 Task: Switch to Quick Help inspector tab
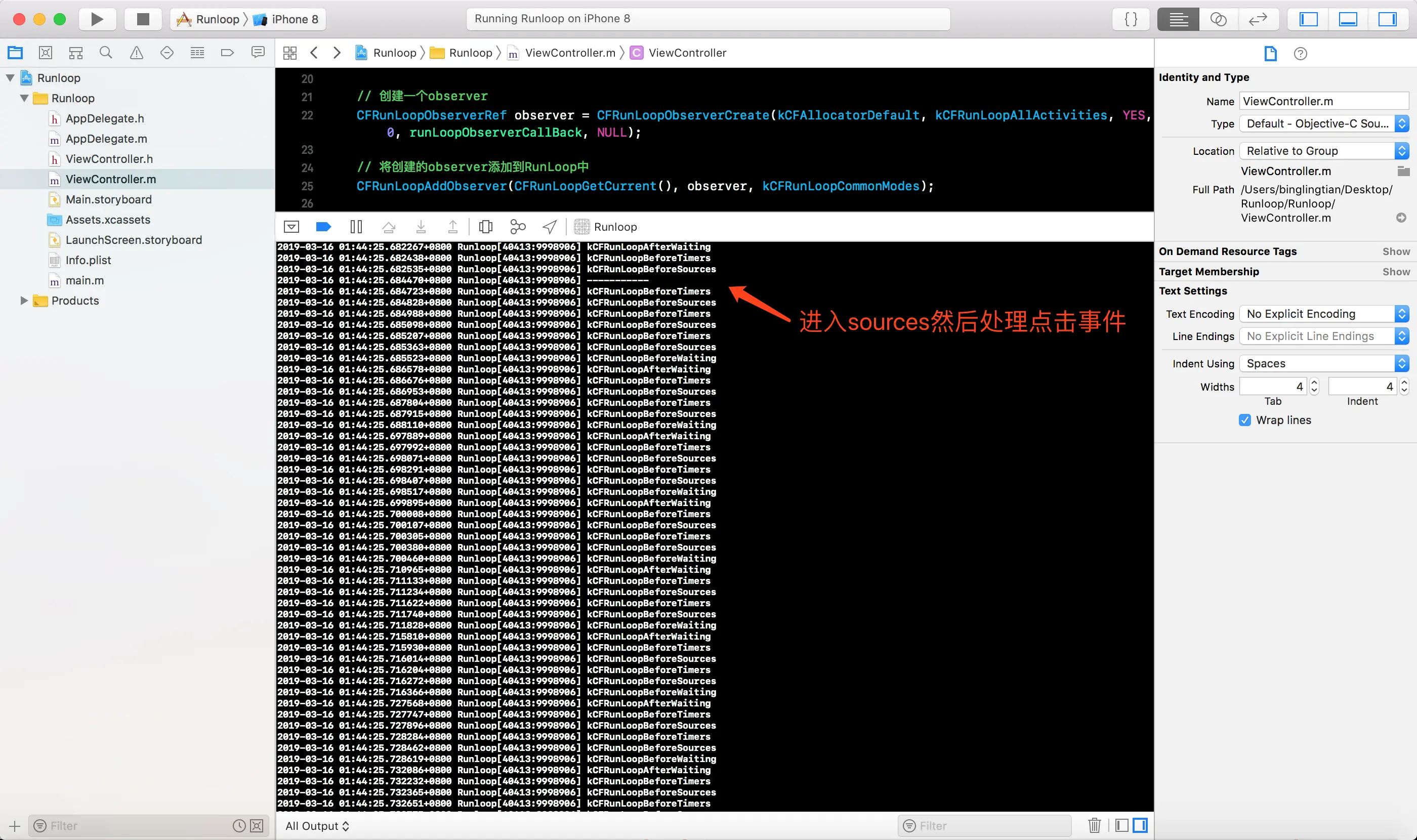[1301, 54]
